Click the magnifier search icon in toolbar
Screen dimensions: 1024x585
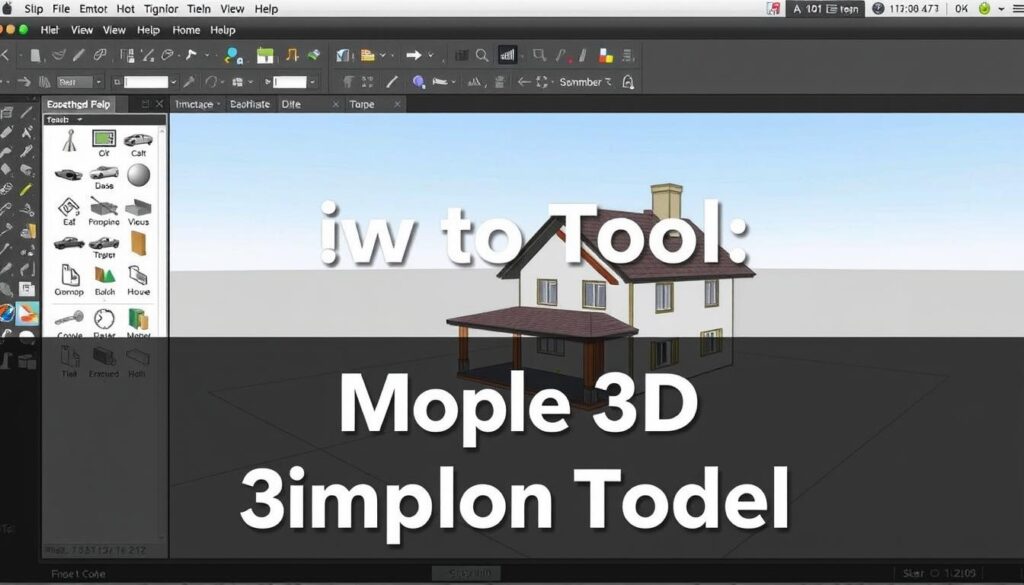pyautogui.click(x=482, y=55)
